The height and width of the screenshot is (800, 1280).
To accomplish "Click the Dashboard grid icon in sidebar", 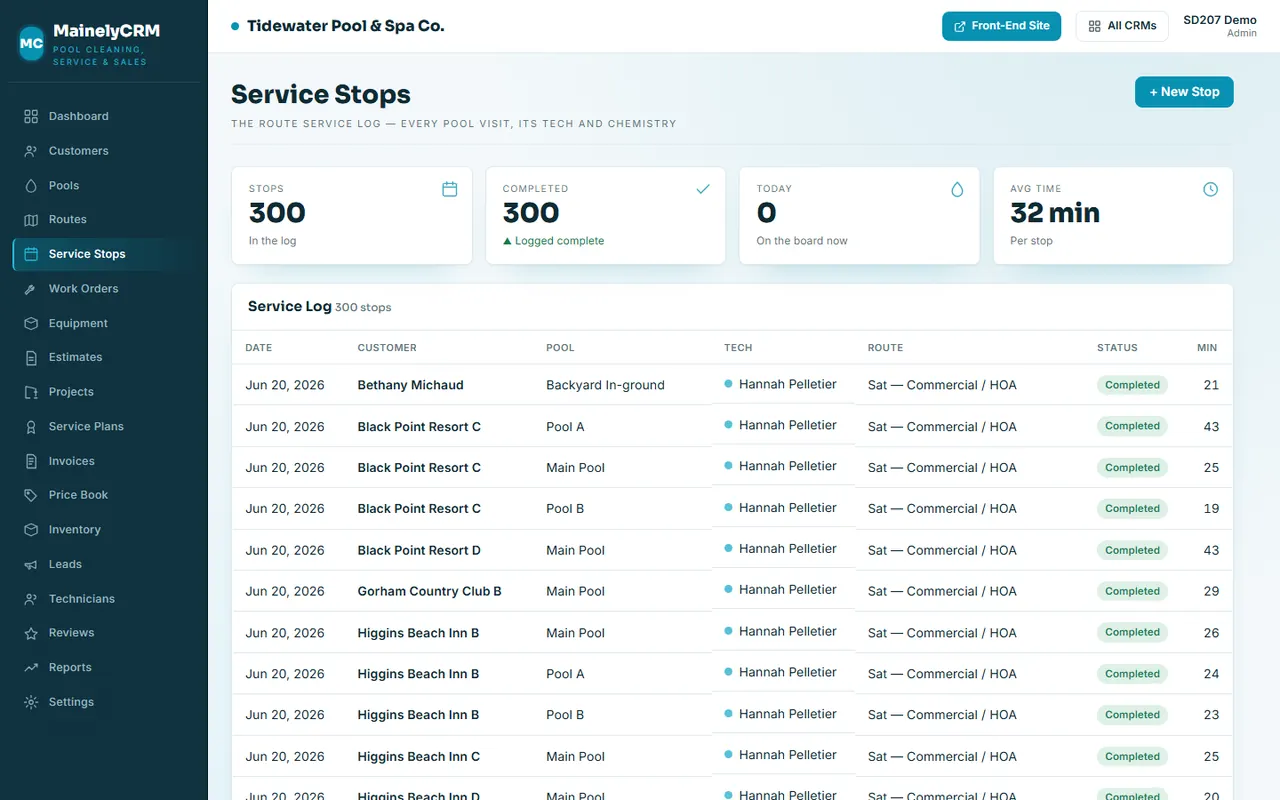I will (31, 116).
